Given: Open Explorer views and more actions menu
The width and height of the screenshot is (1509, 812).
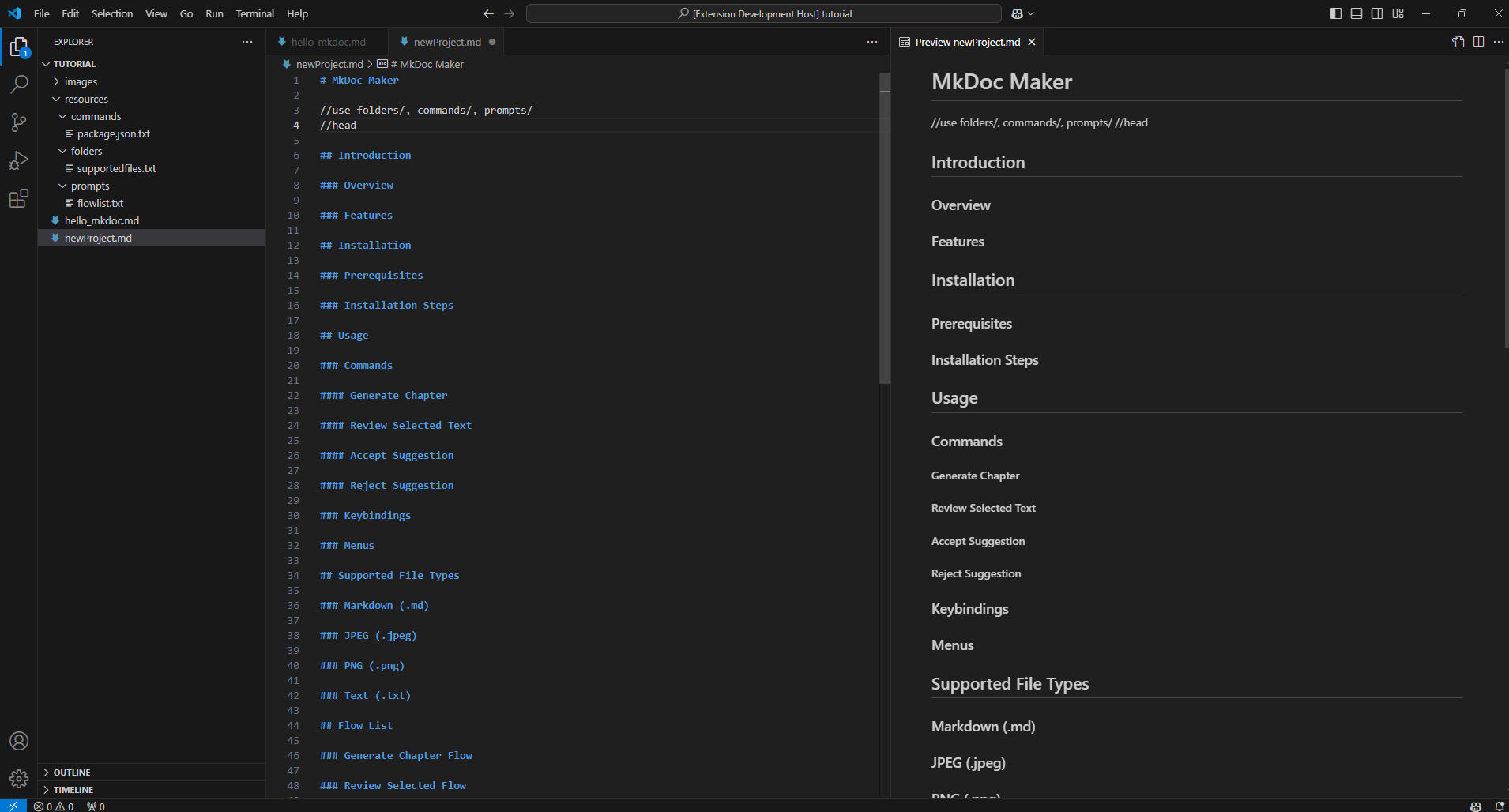Looking at the screenshot, I should point(247,42).
